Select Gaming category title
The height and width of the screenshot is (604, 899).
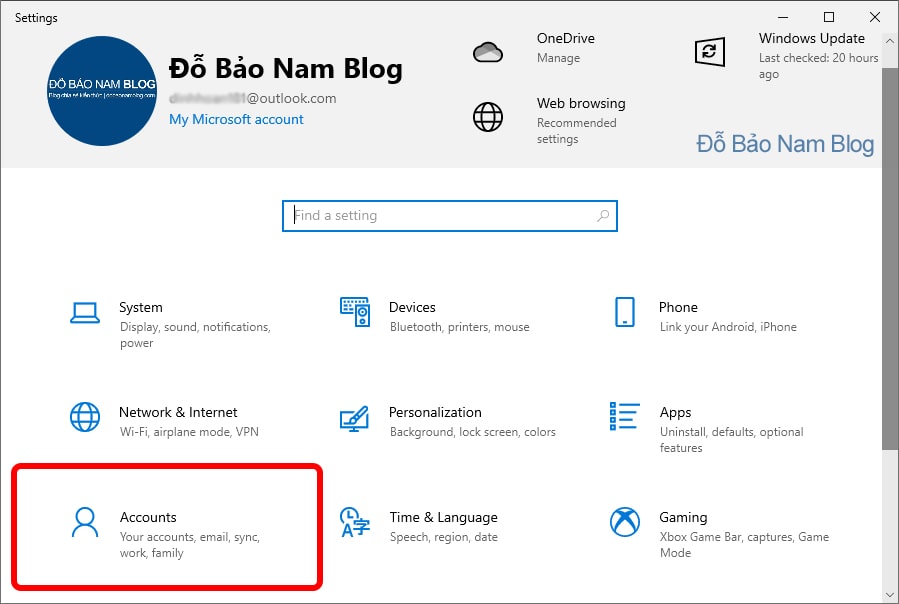(683, 517)
